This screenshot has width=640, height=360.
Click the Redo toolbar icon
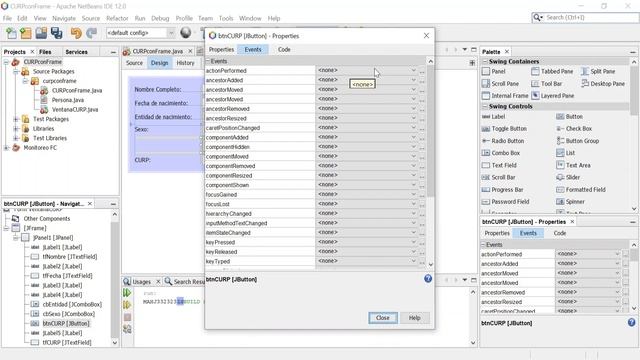click(91, 33)
